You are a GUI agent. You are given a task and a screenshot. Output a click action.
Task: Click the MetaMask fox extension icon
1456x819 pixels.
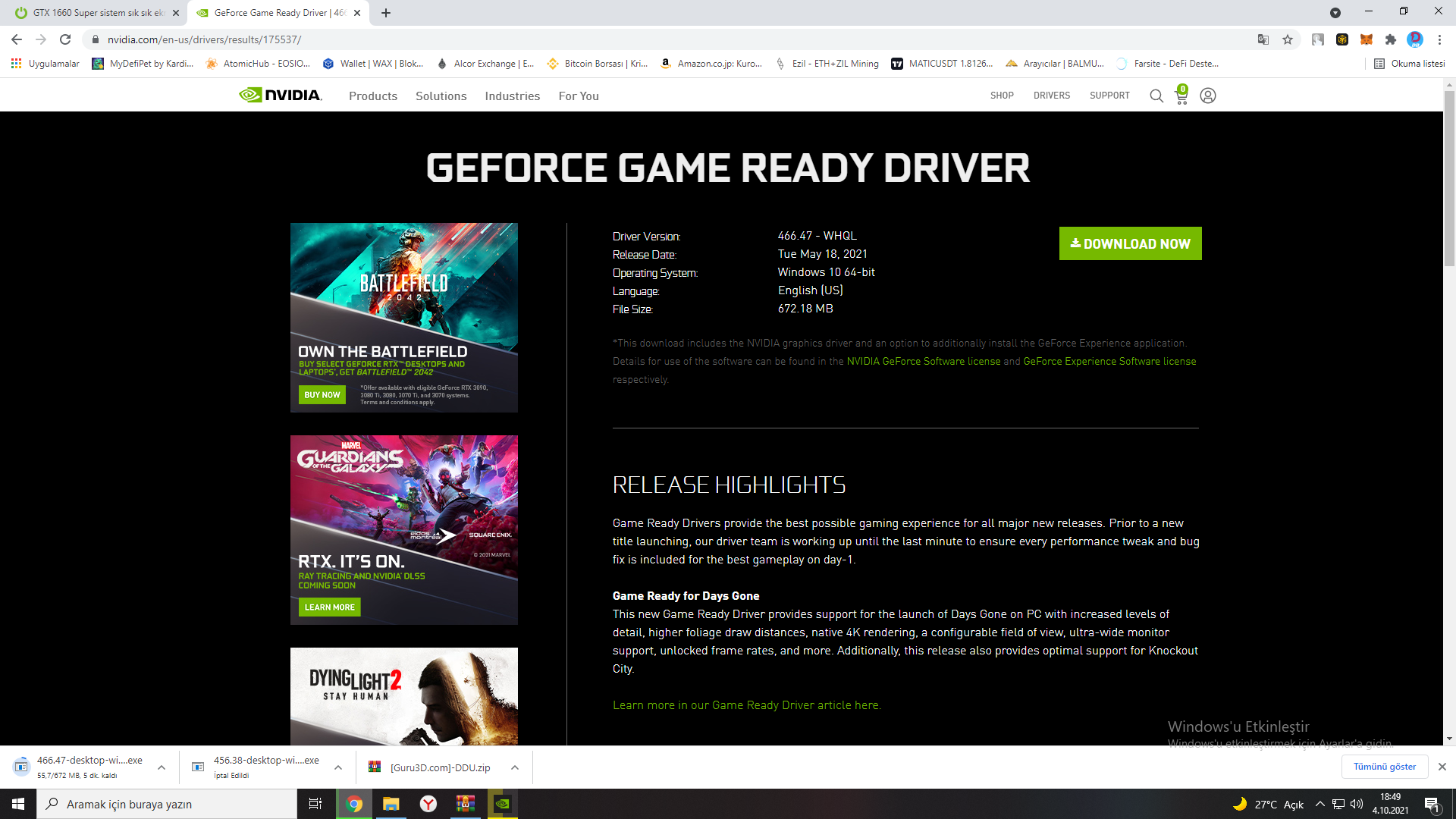1367,39
